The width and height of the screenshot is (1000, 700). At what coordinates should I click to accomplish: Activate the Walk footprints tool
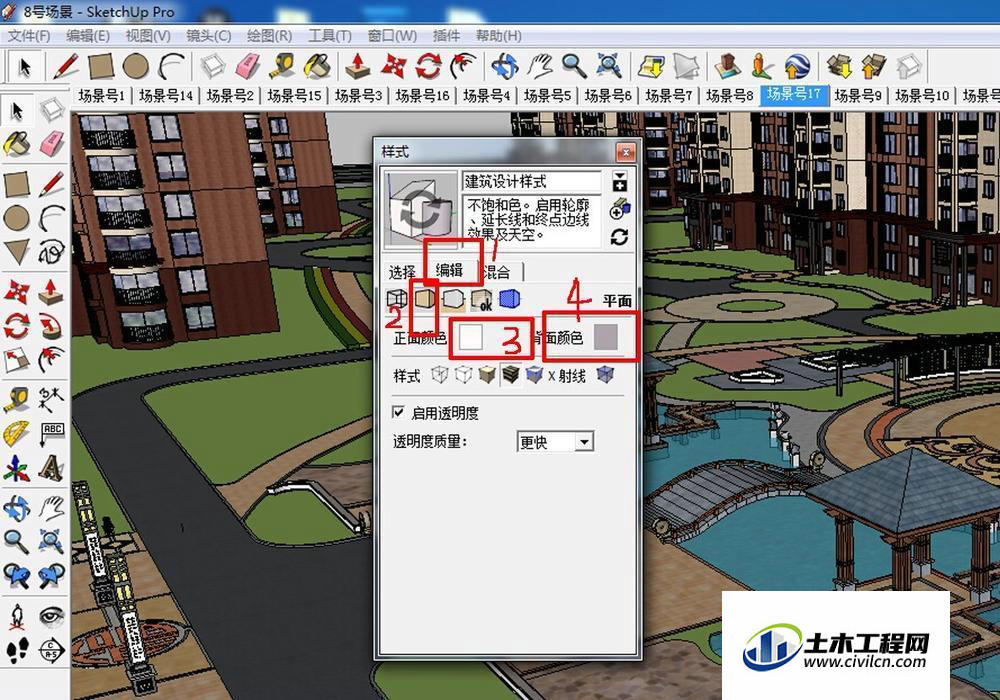17,650
